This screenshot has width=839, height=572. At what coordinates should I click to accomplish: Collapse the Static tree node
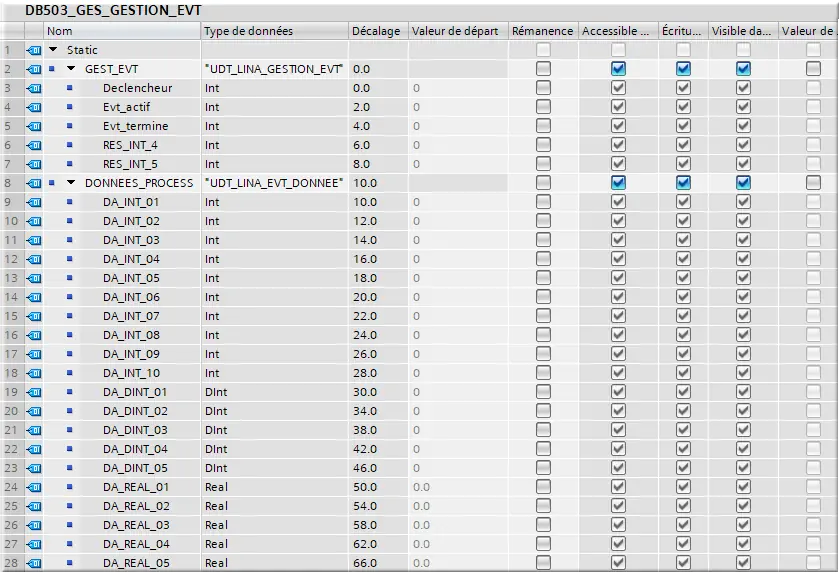pos(53,50)
